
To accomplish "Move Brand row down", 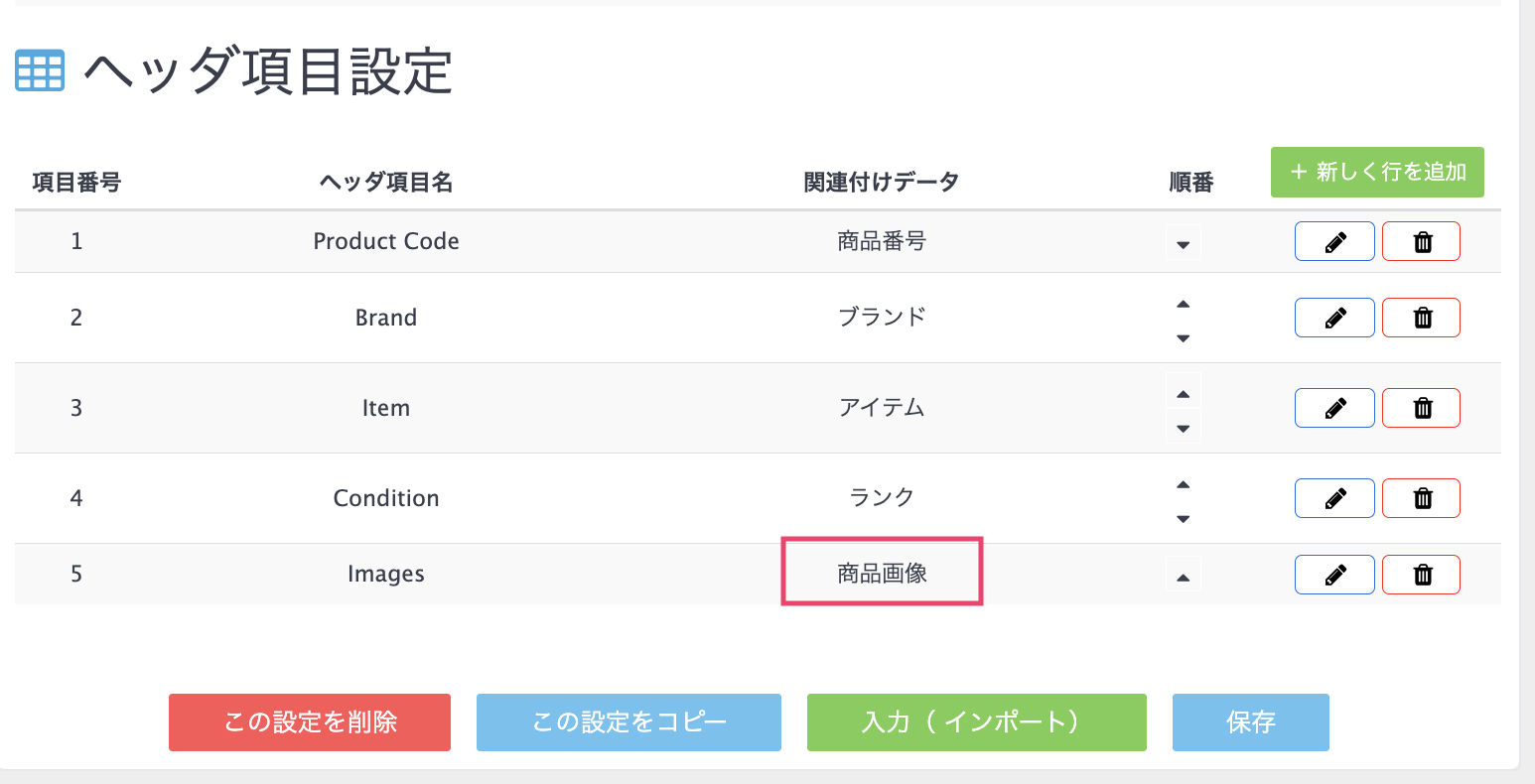I will click(x=1183, y=337).
